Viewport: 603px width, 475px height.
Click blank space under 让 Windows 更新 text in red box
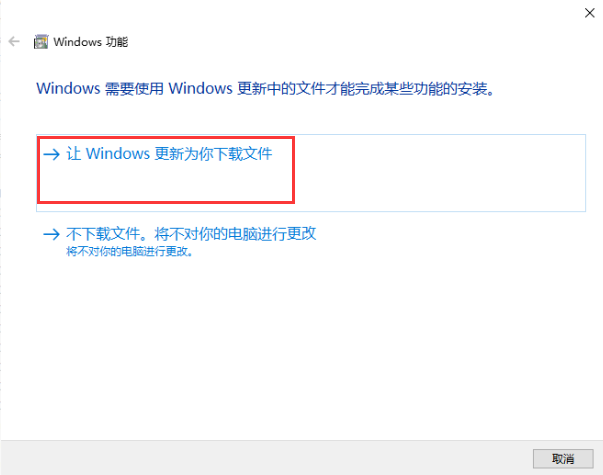click(x=166, y=183)
